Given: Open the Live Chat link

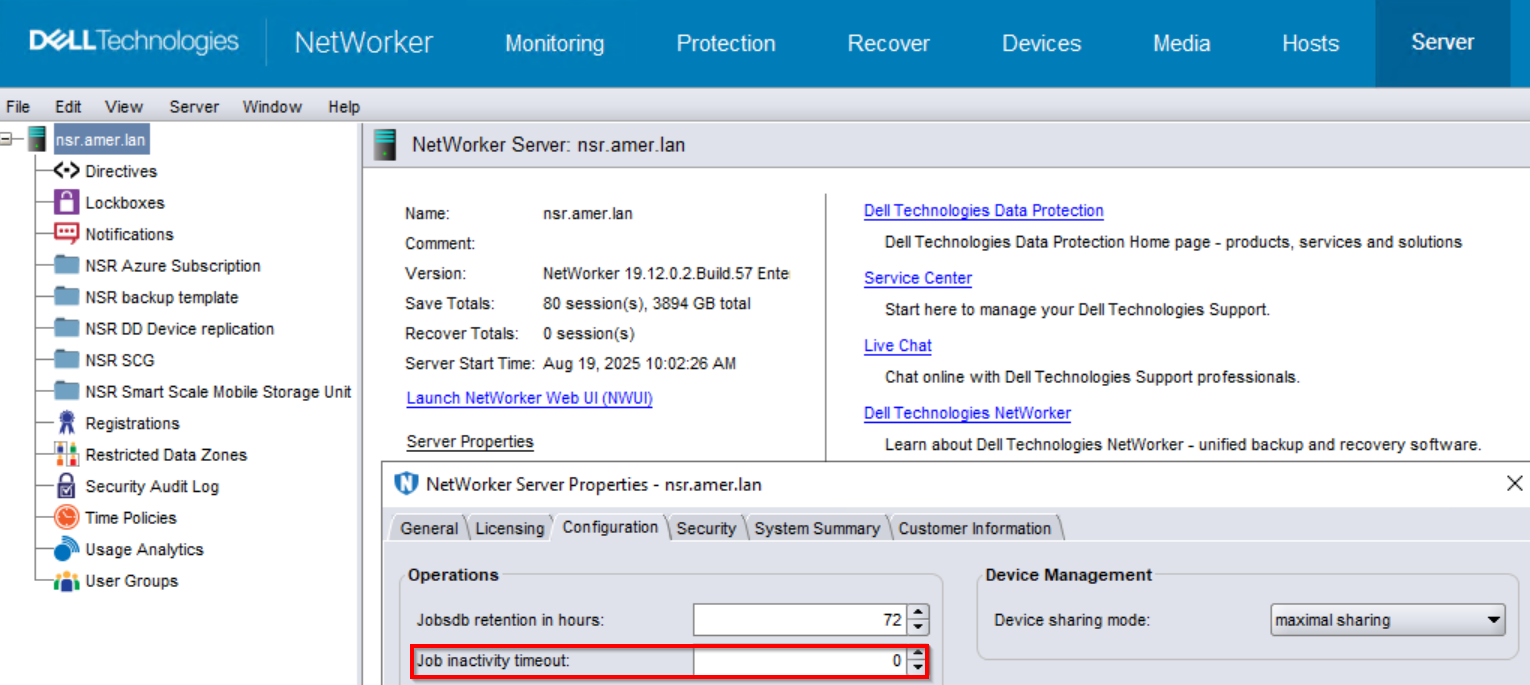Looking at the screenshot, I should (x=898, y=345).
